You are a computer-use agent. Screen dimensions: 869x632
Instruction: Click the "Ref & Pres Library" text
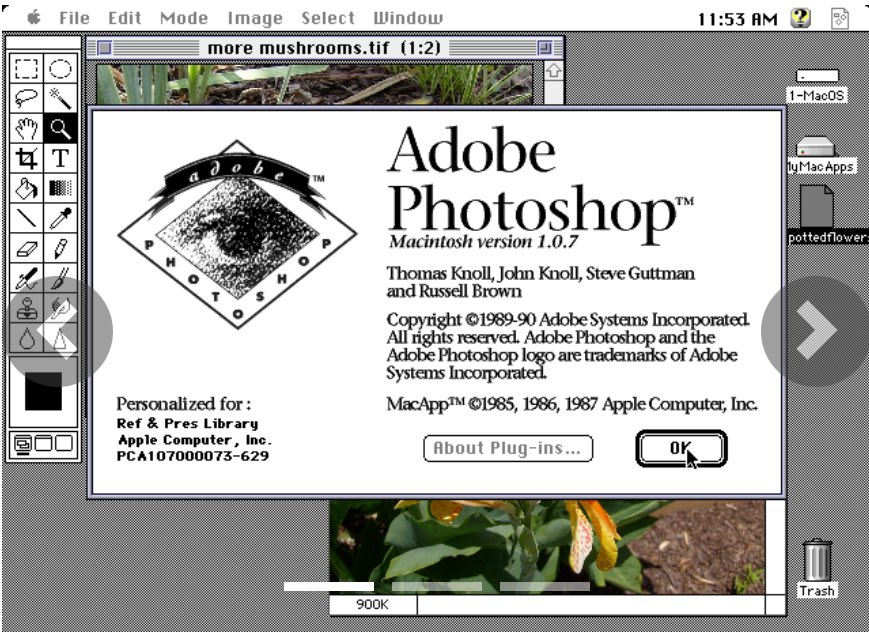pos(187,424)
